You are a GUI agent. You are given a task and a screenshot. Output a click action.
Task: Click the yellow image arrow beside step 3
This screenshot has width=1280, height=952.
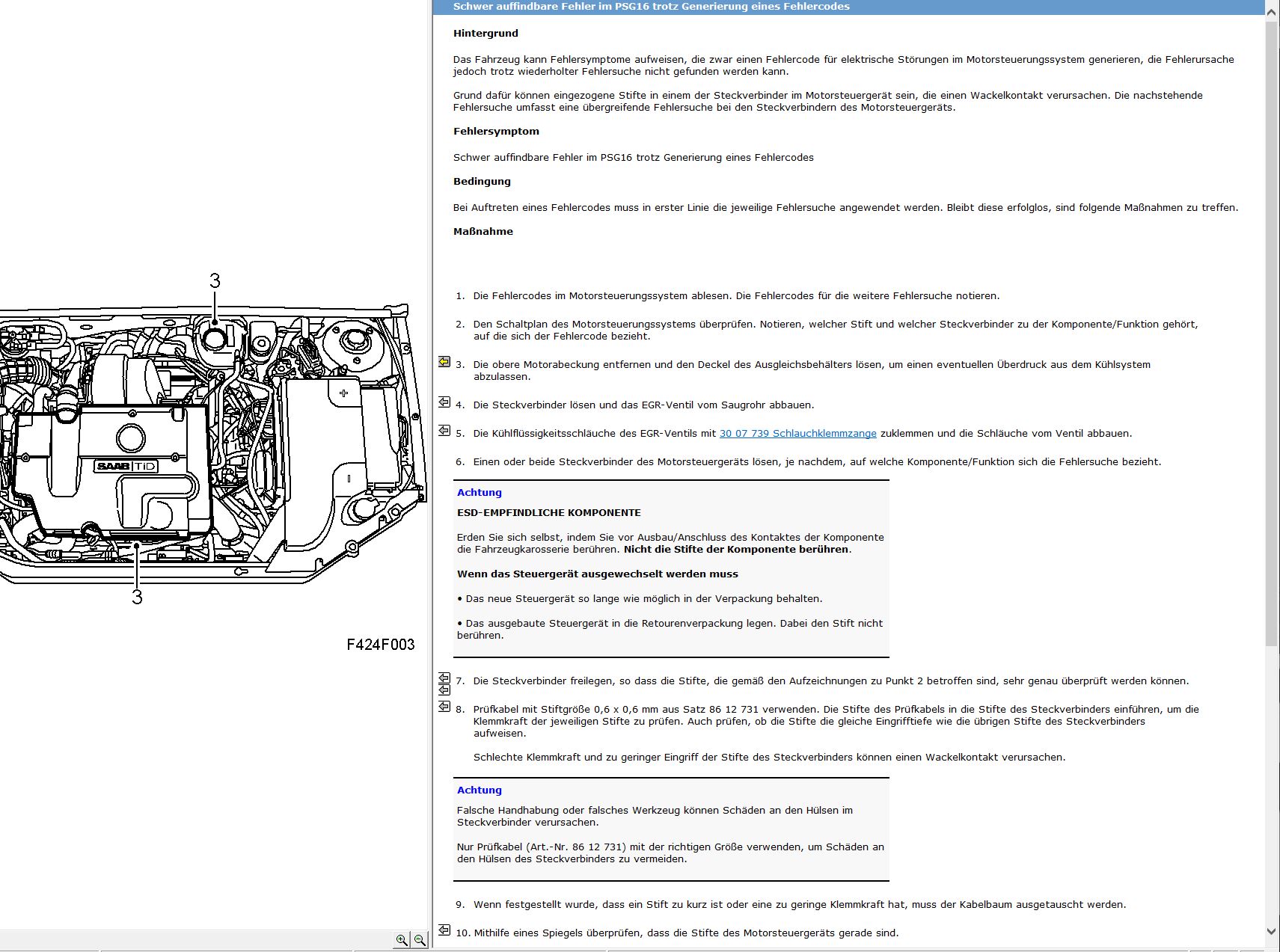(444, 362)
